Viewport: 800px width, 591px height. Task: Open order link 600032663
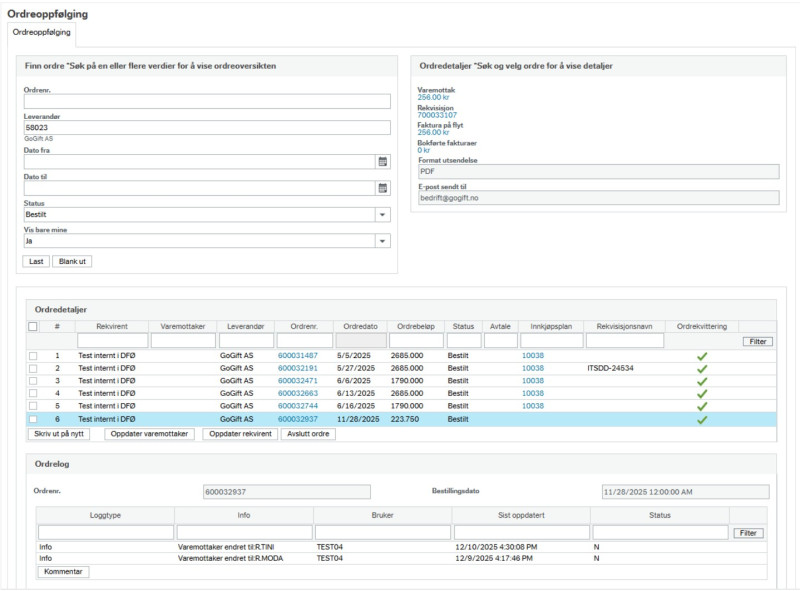coord(297,393)
